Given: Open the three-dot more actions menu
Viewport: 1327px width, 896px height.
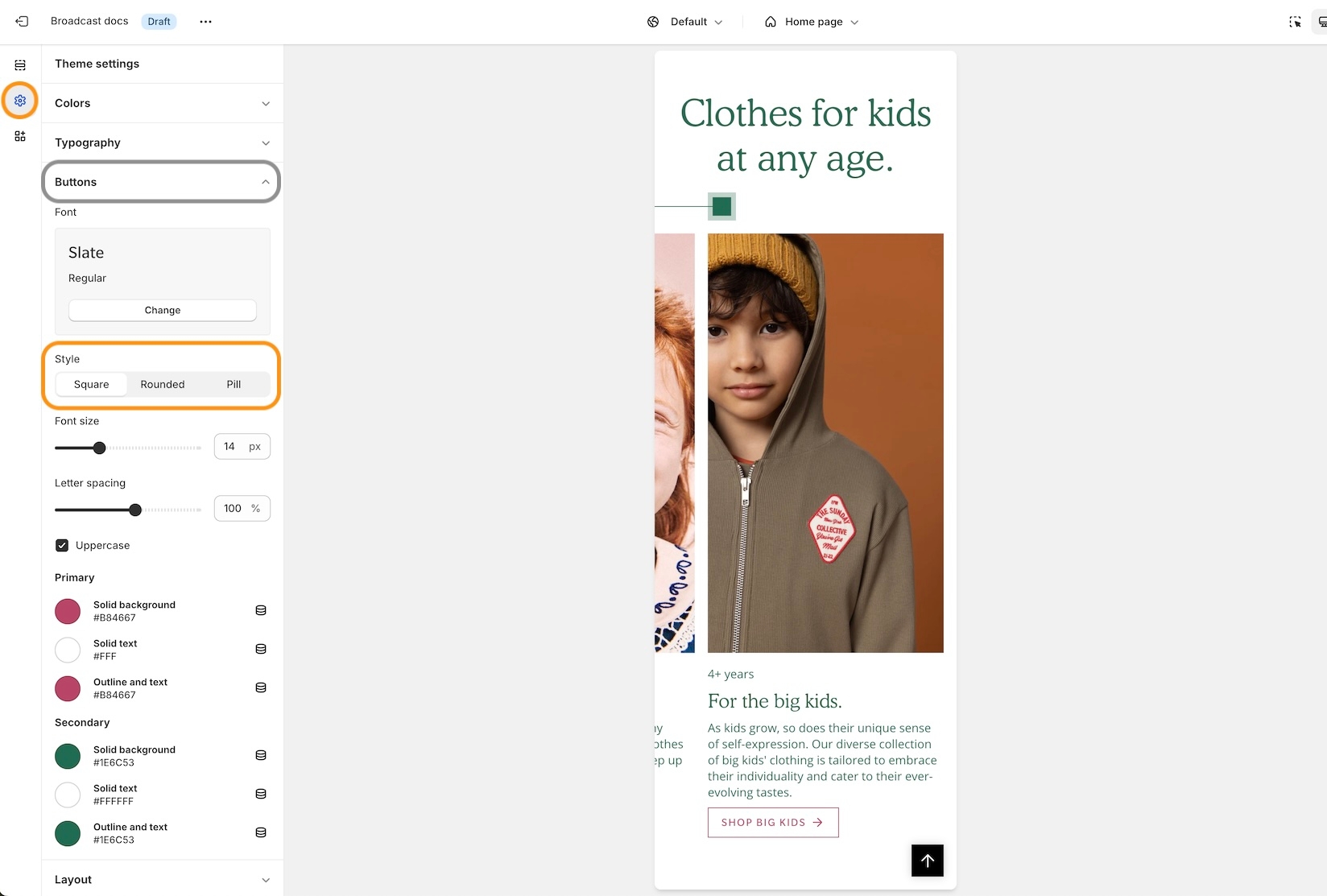Looking at the screenshot, I should pyautogui.click(x=205, y=22).
